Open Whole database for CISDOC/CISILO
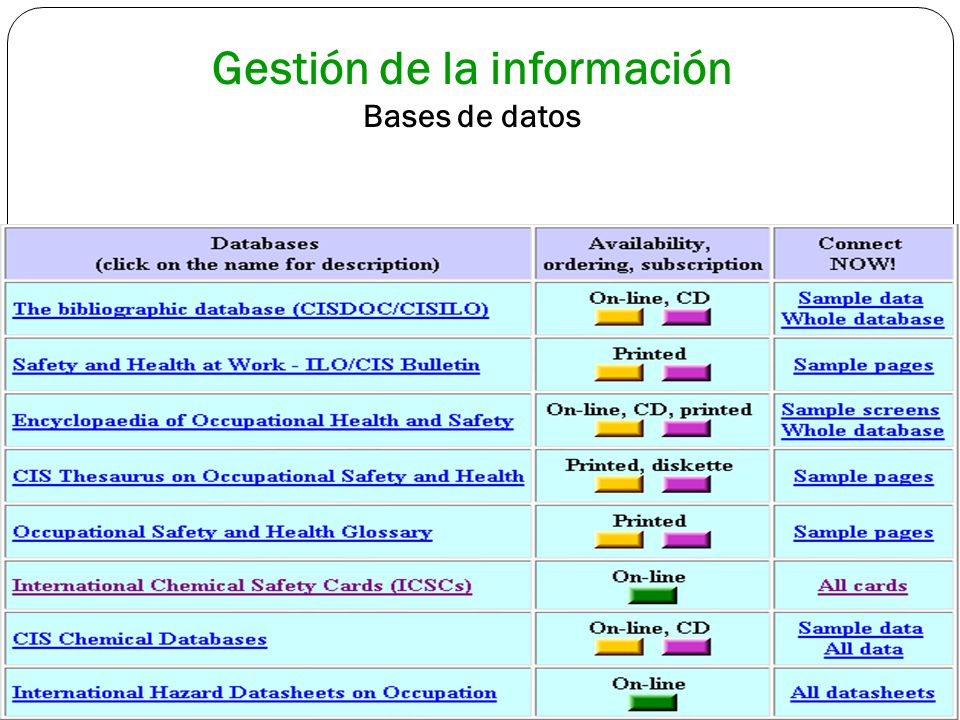Image resolution: width=960 pixels, height=720 pixels. (863, 319)
